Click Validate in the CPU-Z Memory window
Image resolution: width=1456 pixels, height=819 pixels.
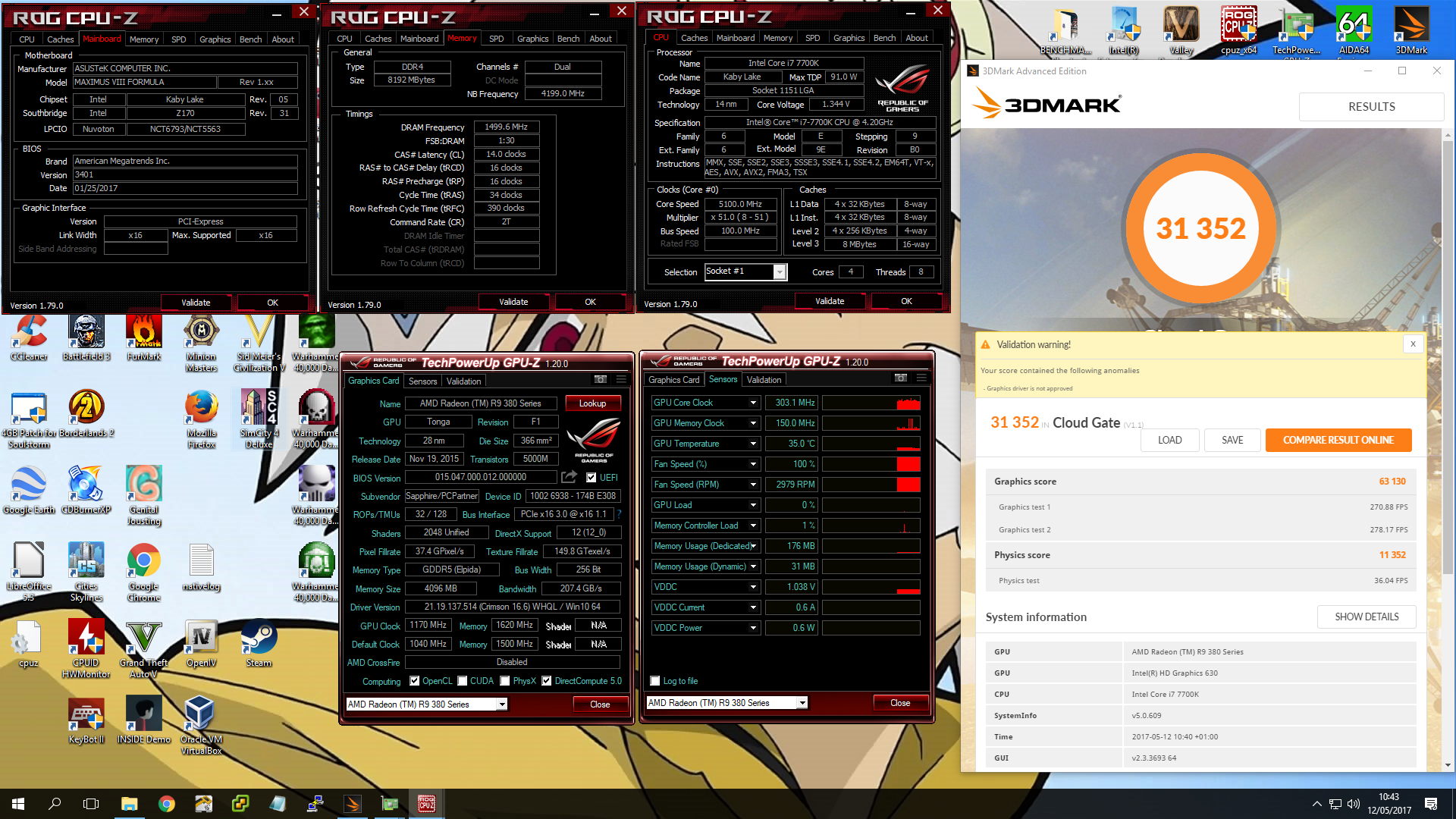coord(513,302)
